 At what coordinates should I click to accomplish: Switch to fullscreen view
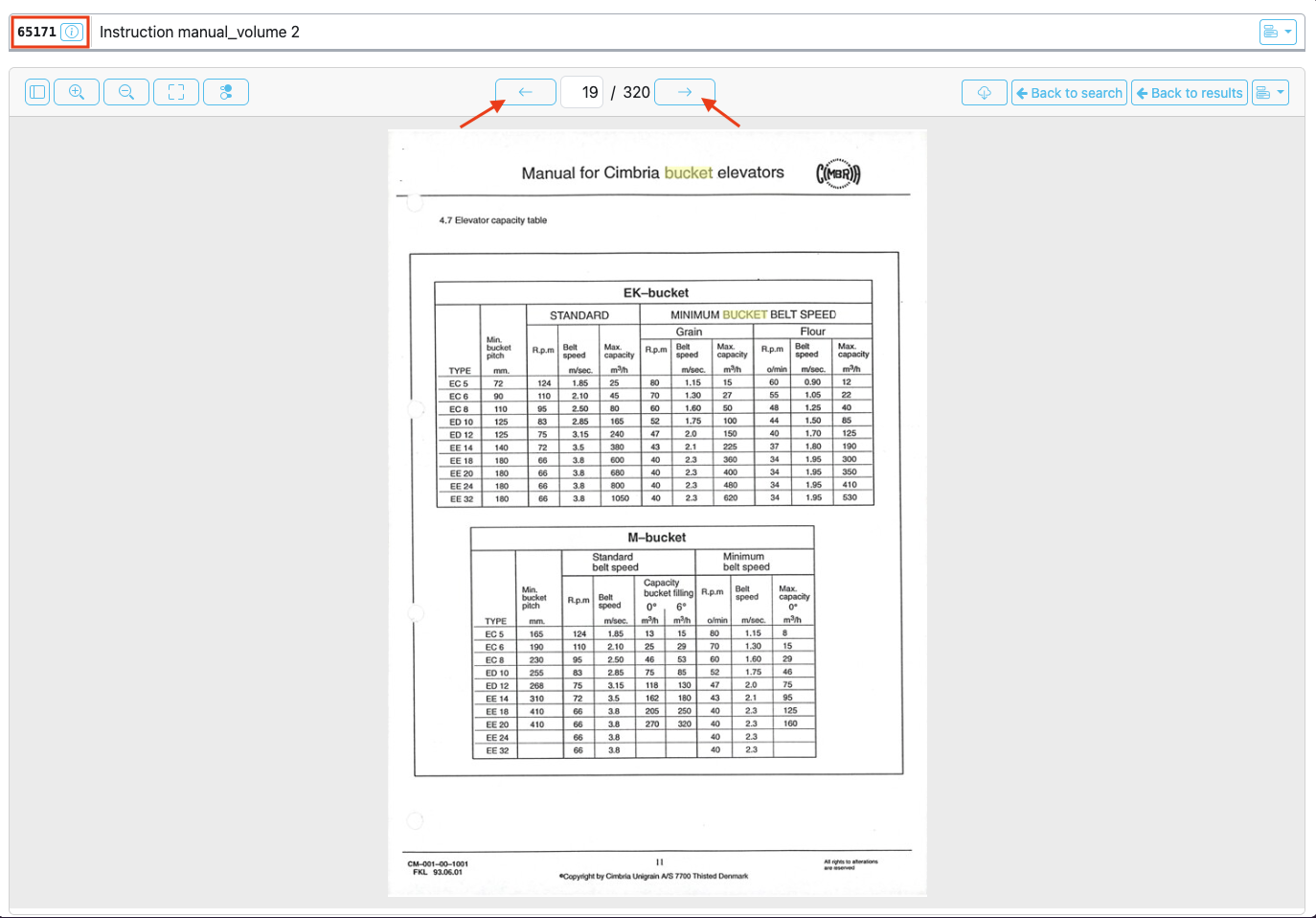click(x=176, y=92)
